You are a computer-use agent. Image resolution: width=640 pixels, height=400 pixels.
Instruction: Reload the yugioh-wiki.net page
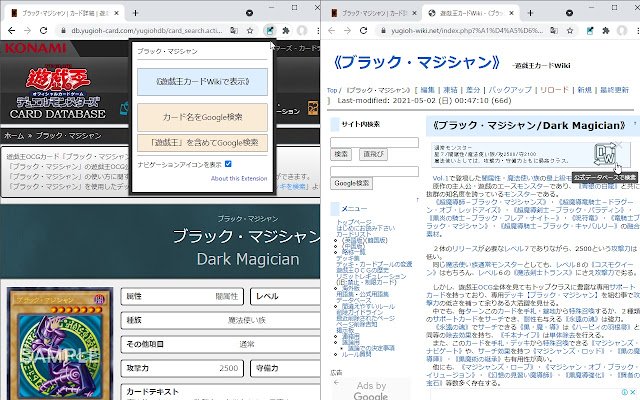coord(363,31)
